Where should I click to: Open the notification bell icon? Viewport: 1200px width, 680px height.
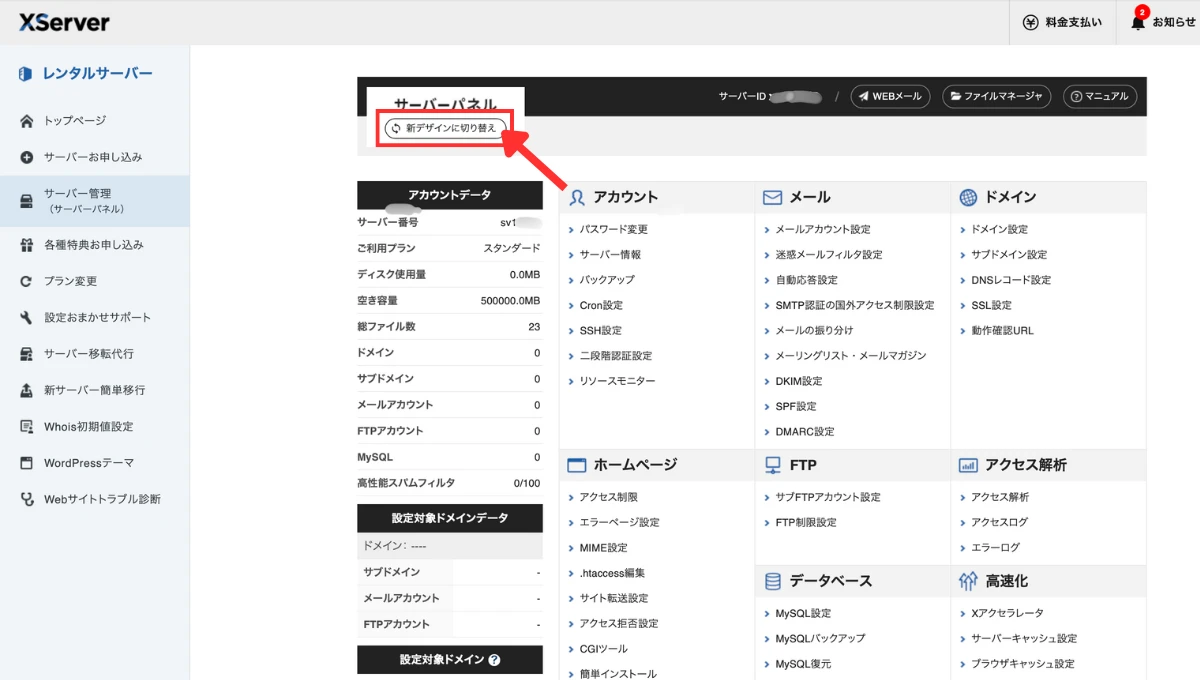click(1138, 22)
